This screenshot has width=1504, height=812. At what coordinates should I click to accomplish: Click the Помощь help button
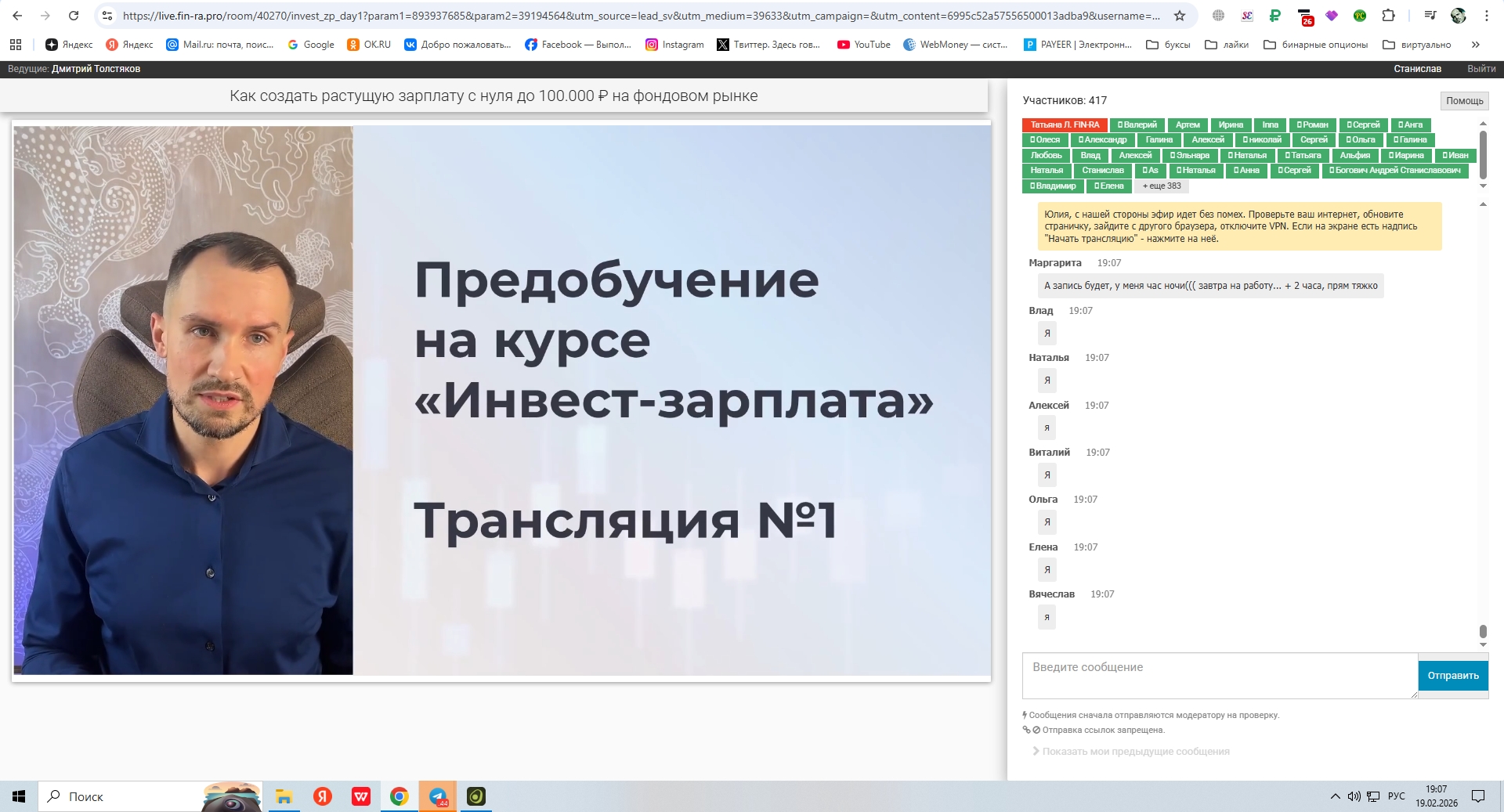1464,101
